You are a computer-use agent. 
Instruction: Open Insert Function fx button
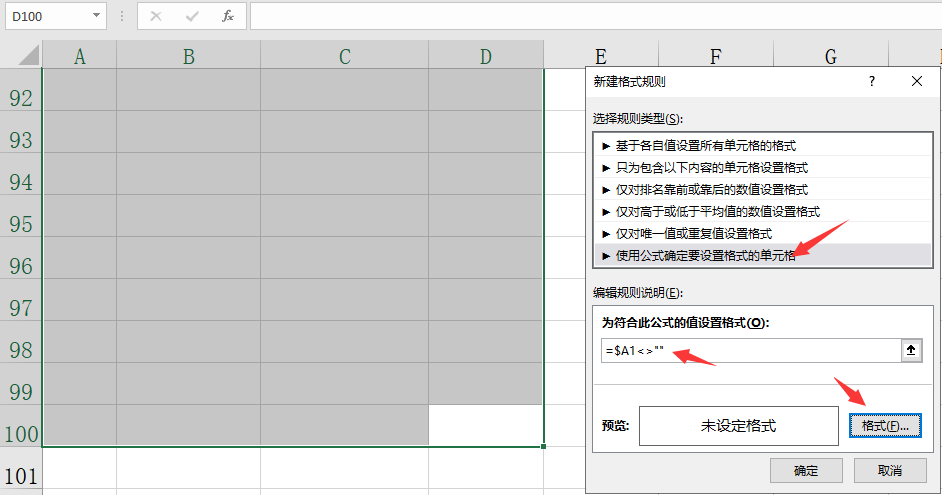[x=228, y=16]
